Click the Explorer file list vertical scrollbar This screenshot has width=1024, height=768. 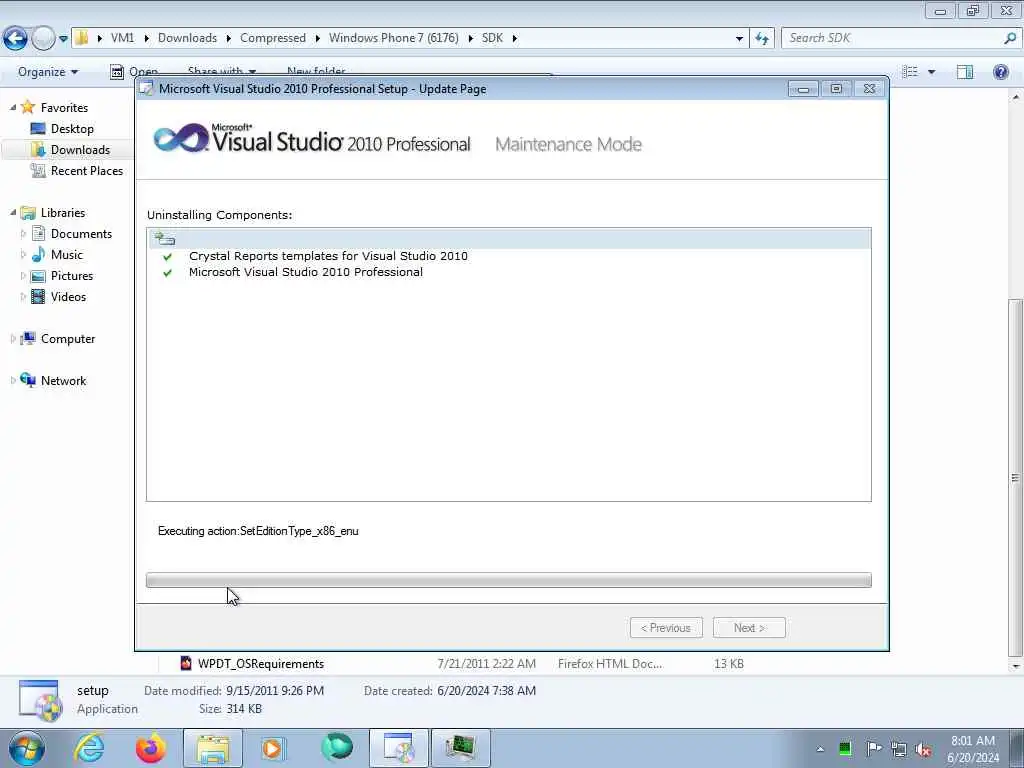1016,478
